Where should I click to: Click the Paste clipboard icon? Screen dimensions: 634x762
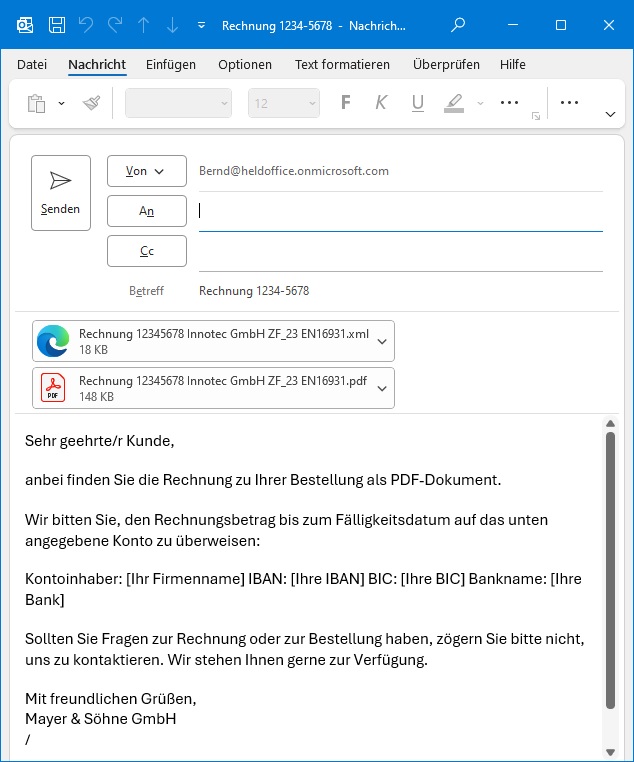pos(37,103)
